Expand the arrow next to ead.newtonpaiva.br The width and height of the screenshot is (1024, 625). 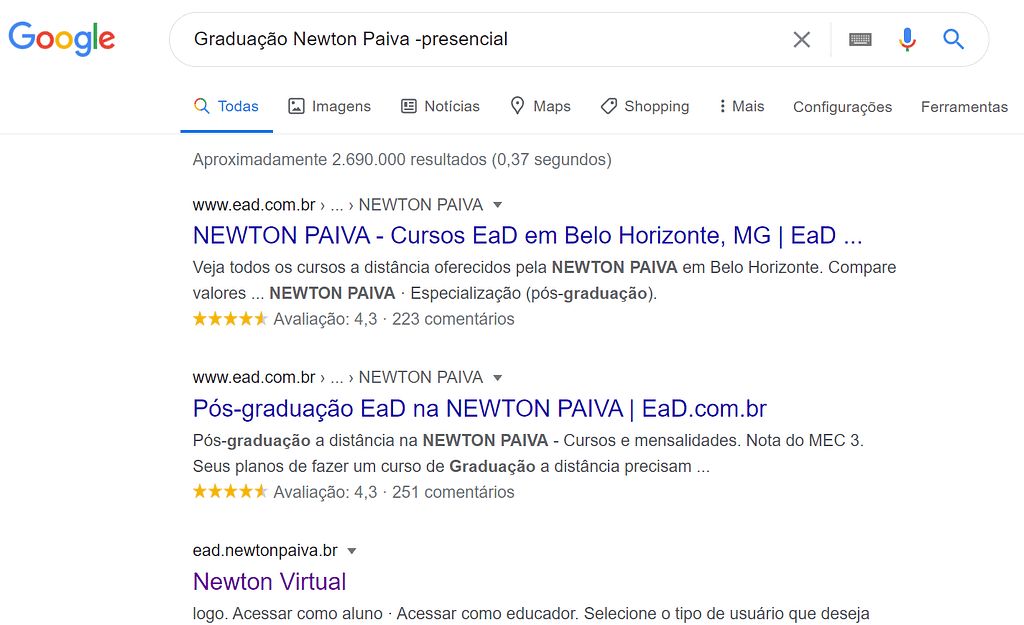click(352, 551)
